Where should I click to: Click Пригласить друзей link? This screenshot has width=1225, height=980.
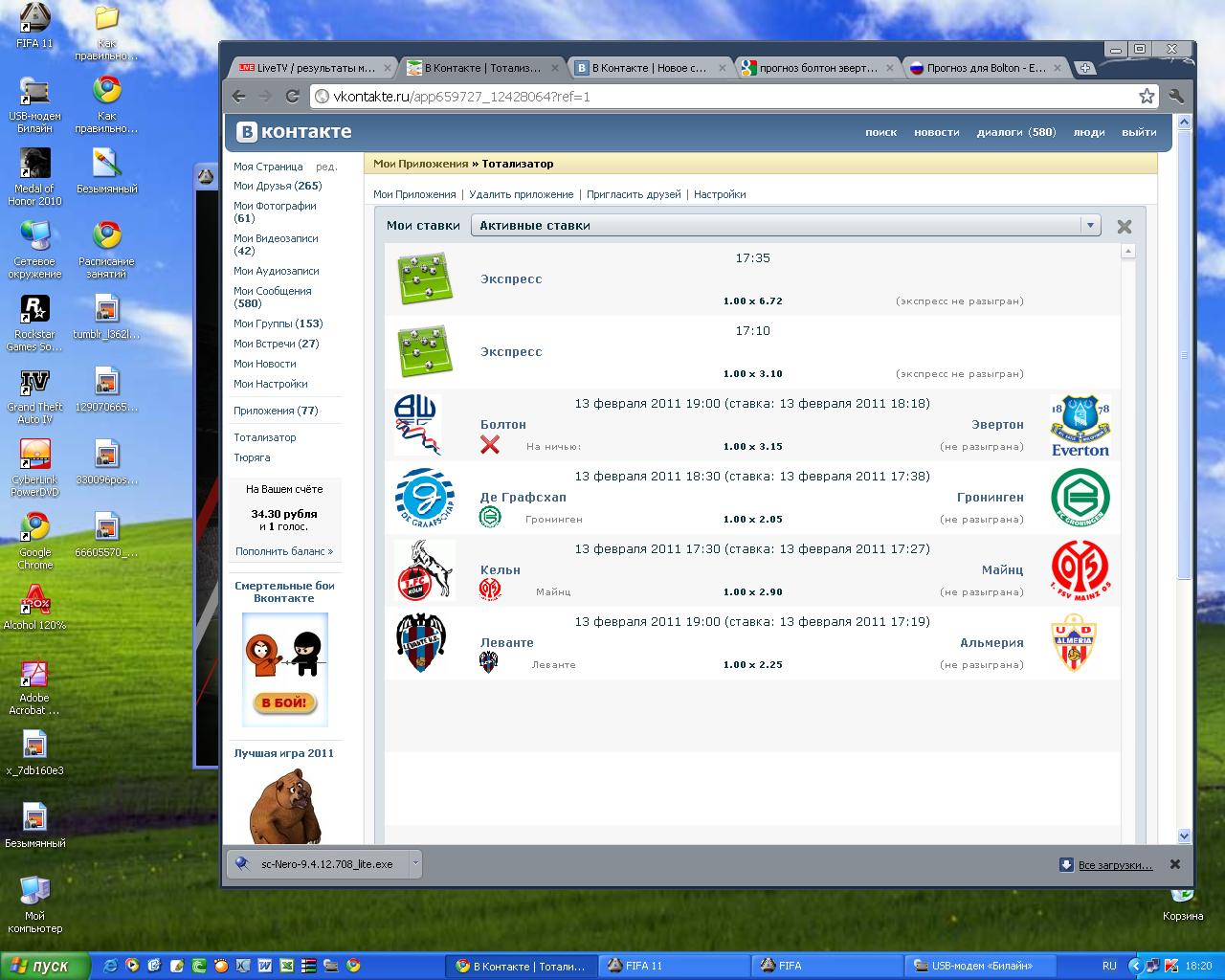[634, 194]
